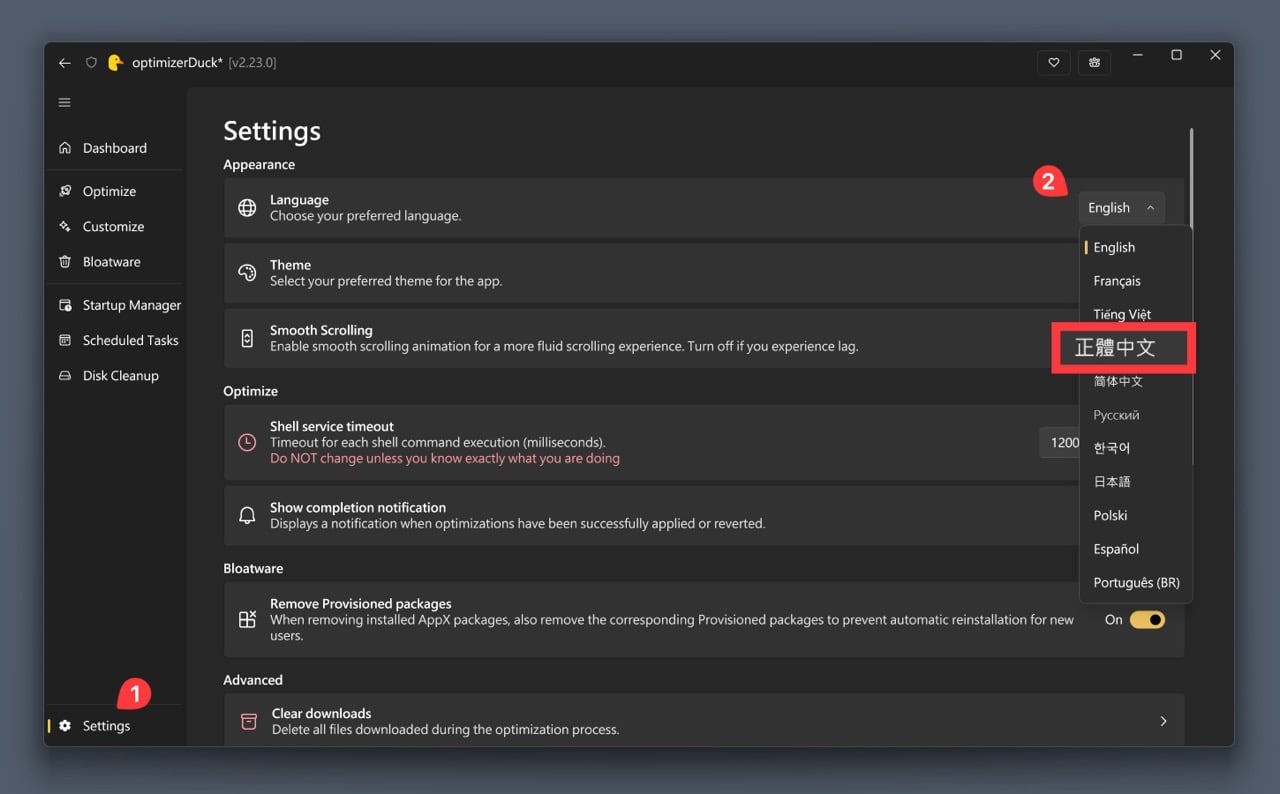1280x794 pixels.
Task: Click the back arrow in the title bar
Action: click(65, 62)
